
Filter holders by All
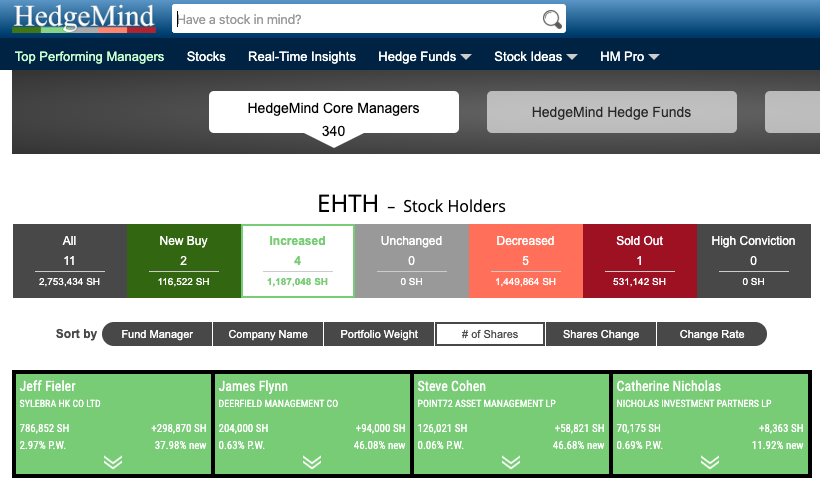(70, 261)
